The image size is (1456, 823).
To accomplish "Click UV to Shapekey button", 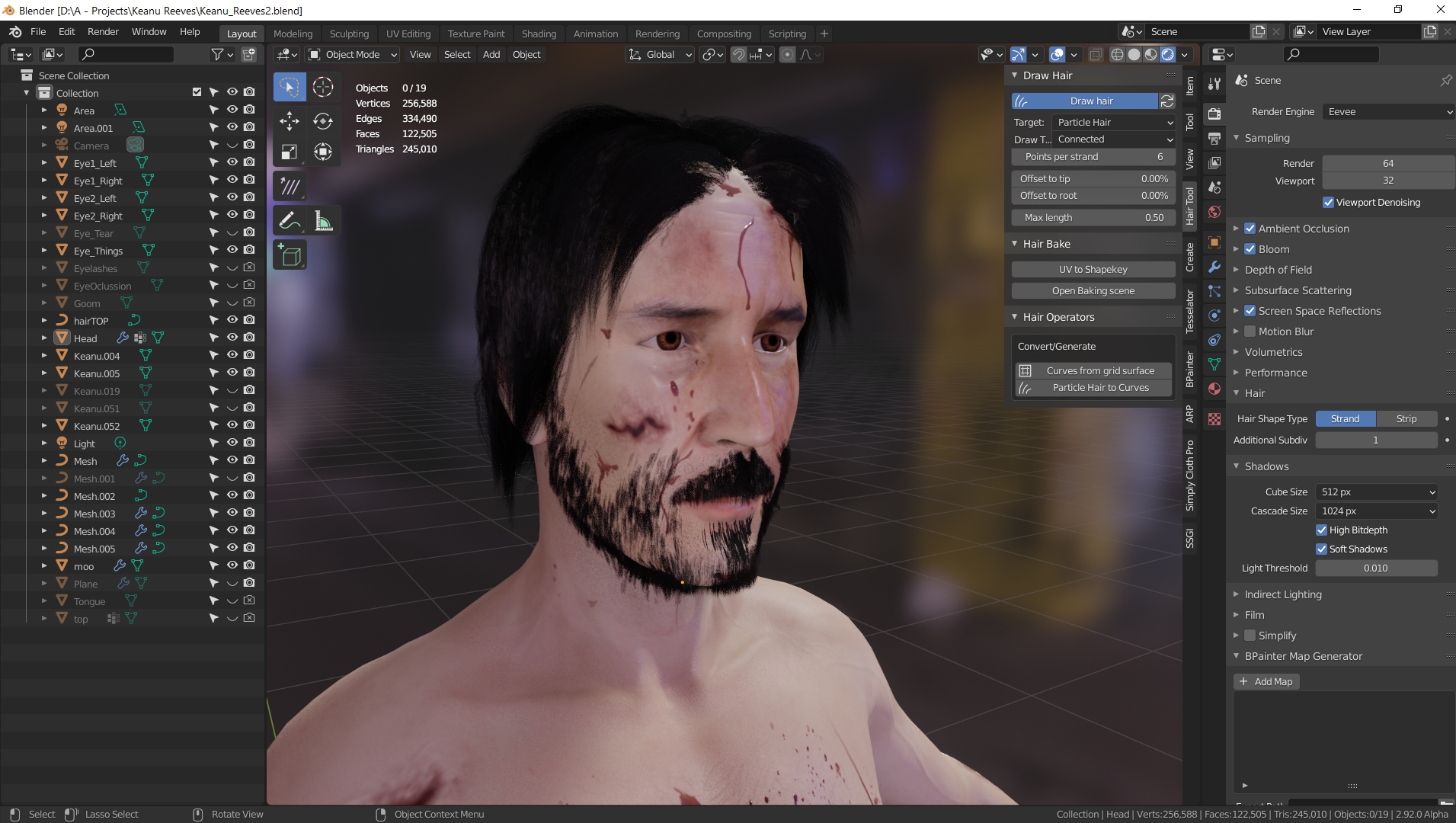I will point(1093,269).
